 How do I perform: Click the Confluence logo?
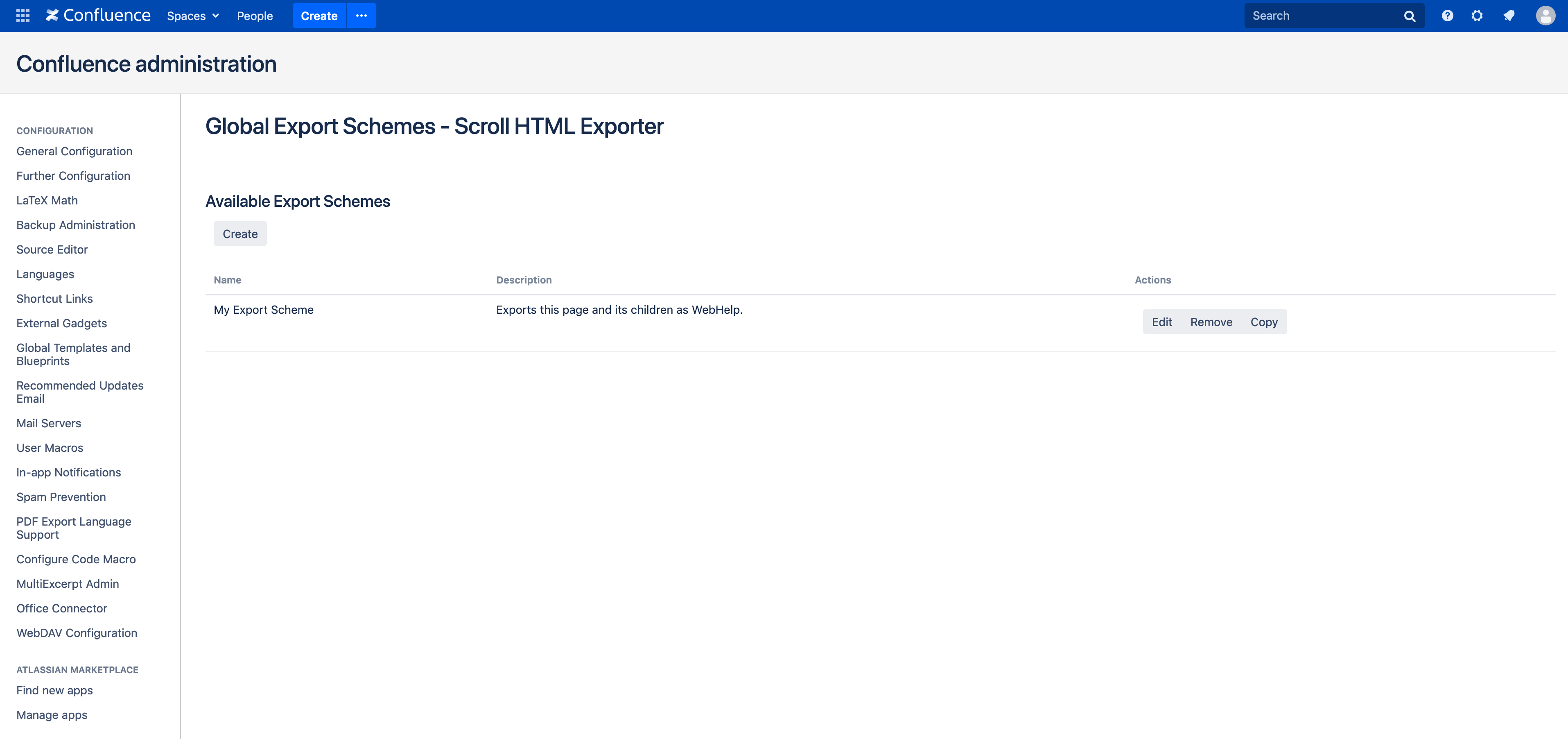tap(98, 16)
